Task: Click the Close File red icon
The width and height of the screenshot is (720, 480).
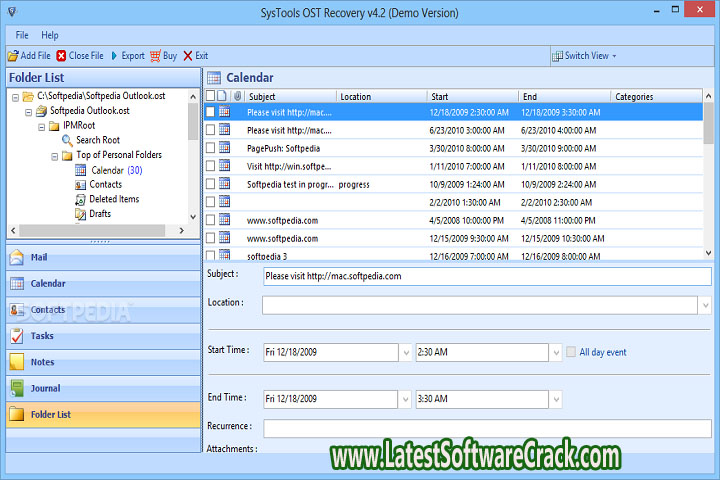Action: click(62, 56)
